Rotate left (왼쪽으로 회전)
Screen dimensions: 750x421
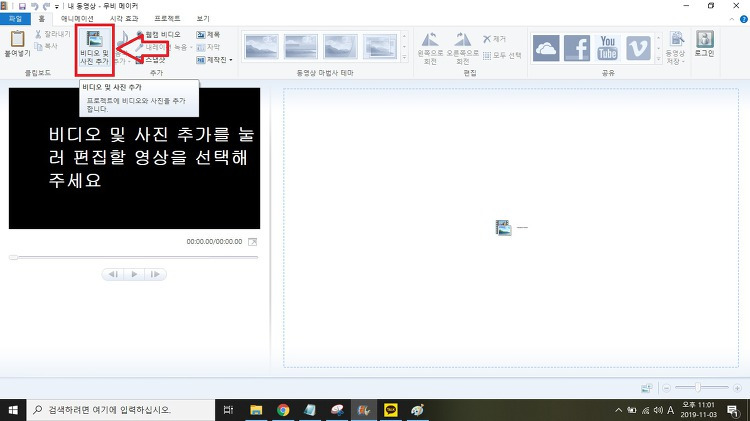point(430,48)
